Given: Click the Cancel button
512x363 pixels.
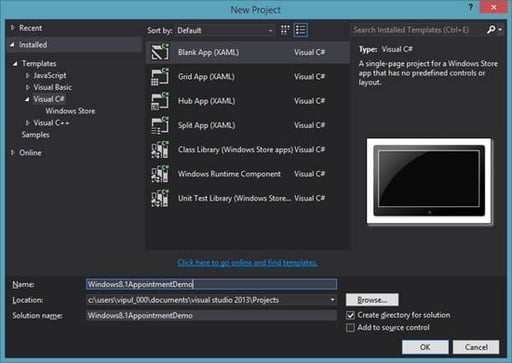Looking at the screenshot, I should (x=476, y=347).
